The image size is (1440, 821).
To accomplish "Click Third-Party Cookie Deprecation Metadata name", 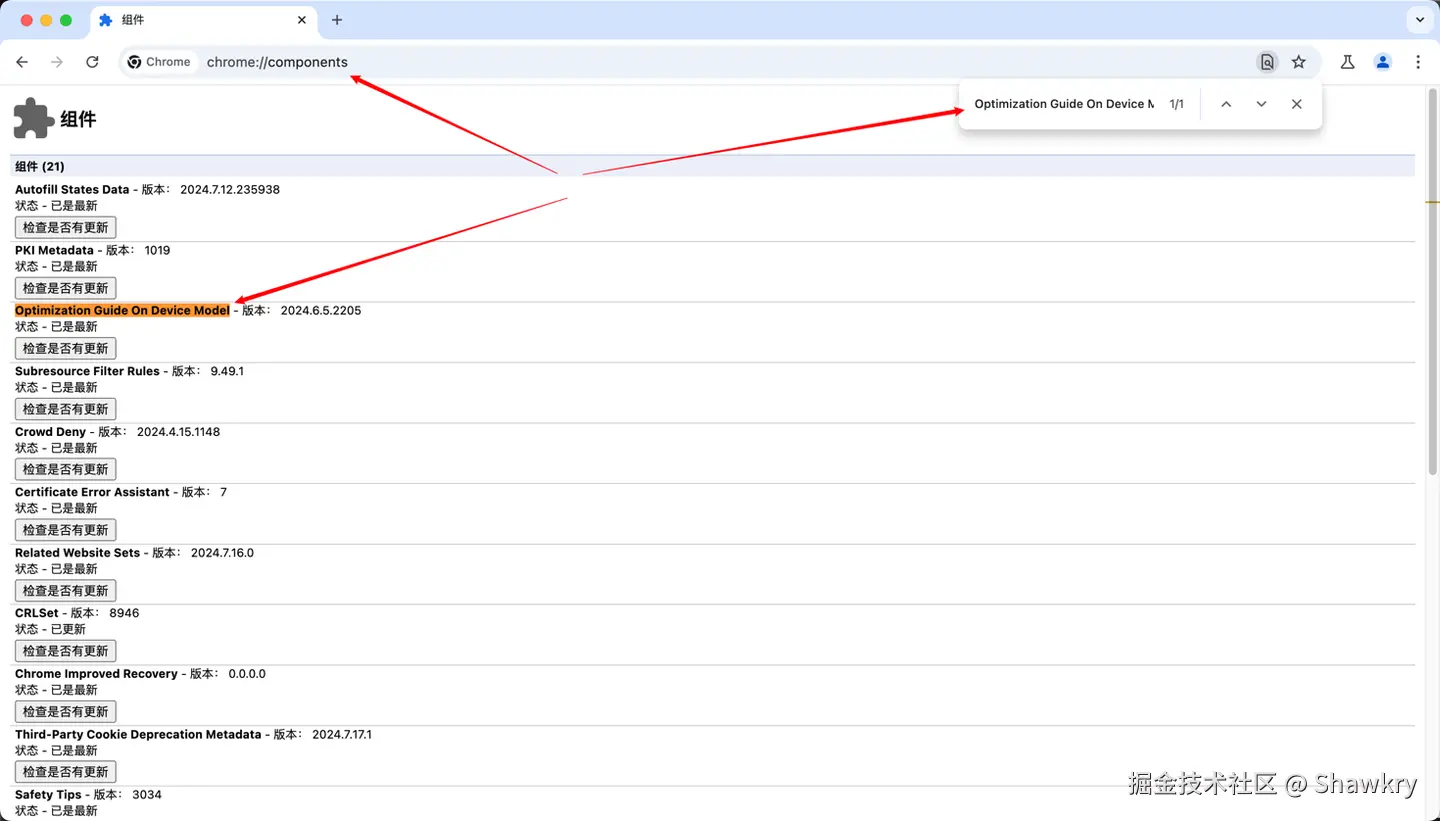I will 138,734.
